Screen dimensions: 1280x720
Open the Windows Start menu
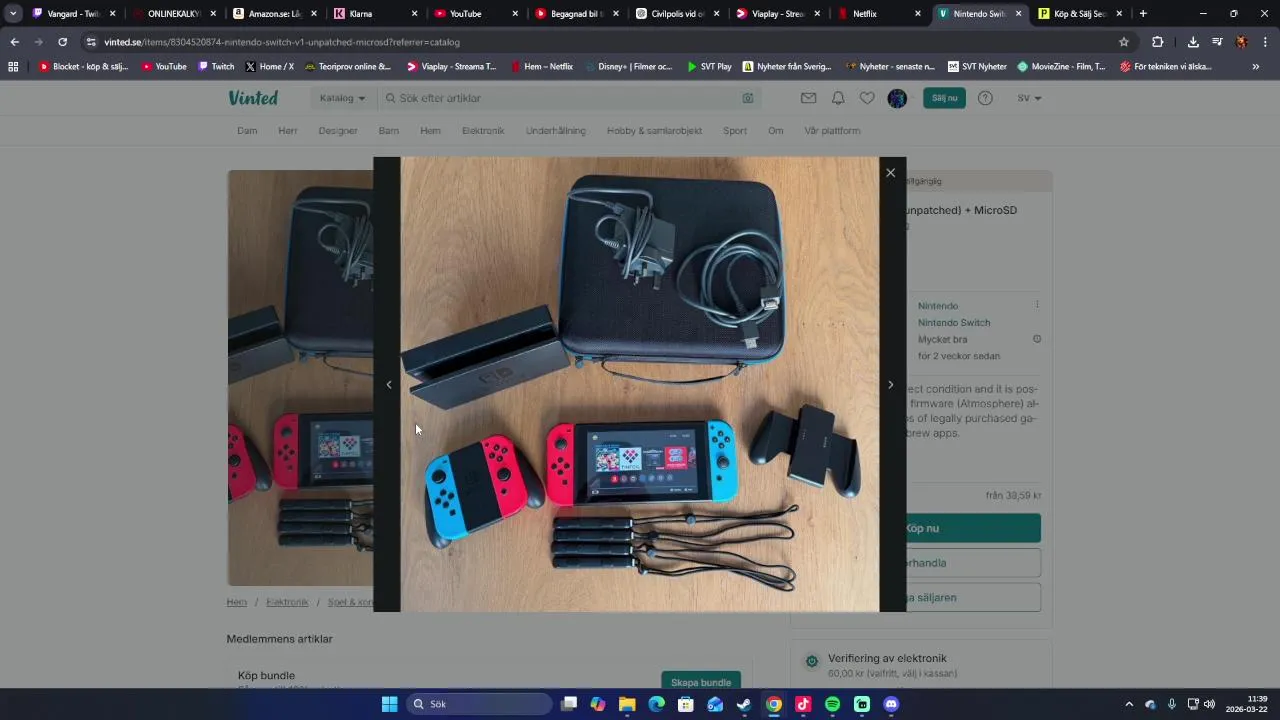pyautogui.click(x=389, y=704)
